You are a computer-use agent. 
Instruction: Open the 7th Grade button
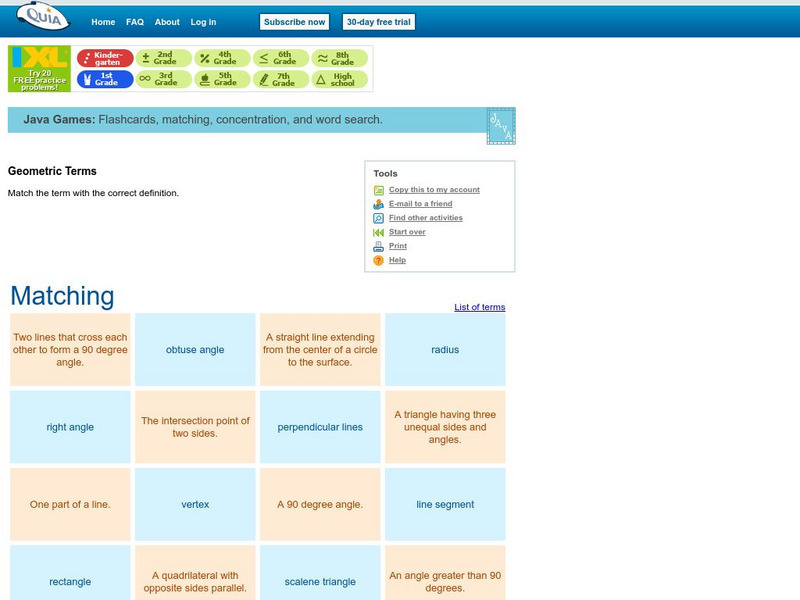(281, 79)
